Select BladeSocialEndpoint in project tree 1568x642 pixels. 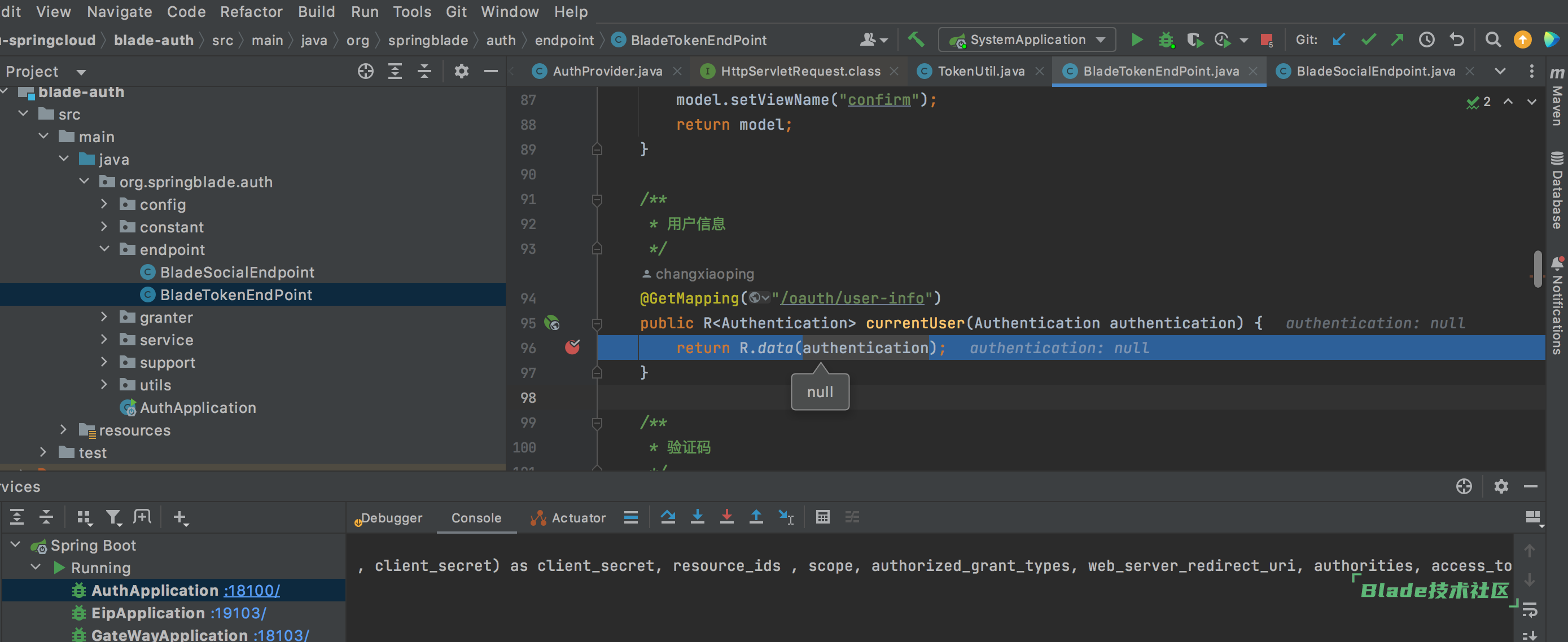point(237,272)
